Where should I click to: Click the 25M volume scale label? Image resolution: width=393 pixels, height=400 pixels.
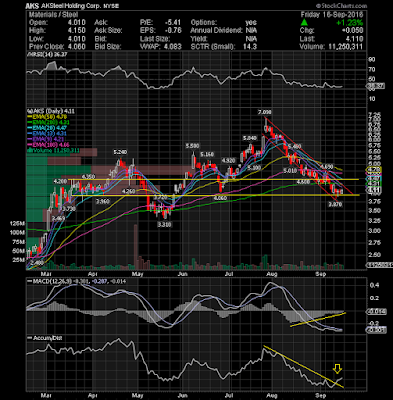pos(19,260)
